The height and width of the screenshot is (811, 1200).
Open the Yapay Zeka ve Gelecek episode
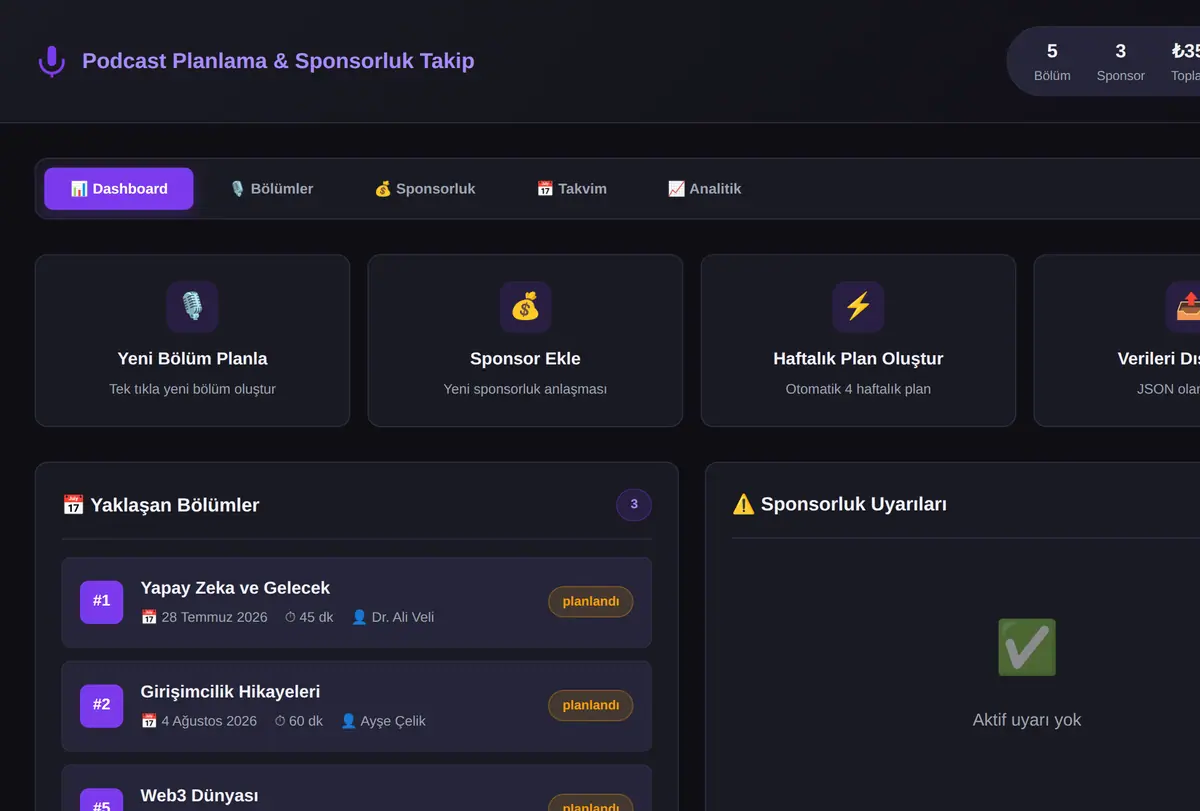pos(357,603)
